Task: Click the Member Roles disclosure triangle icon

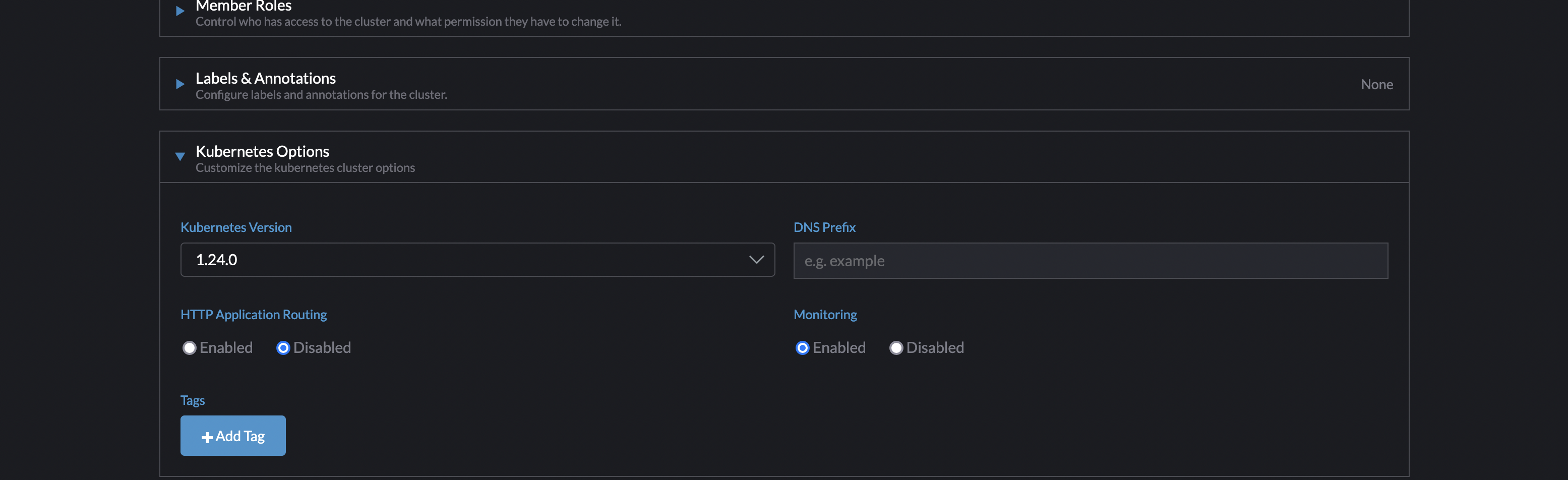Action: [179, 10]
